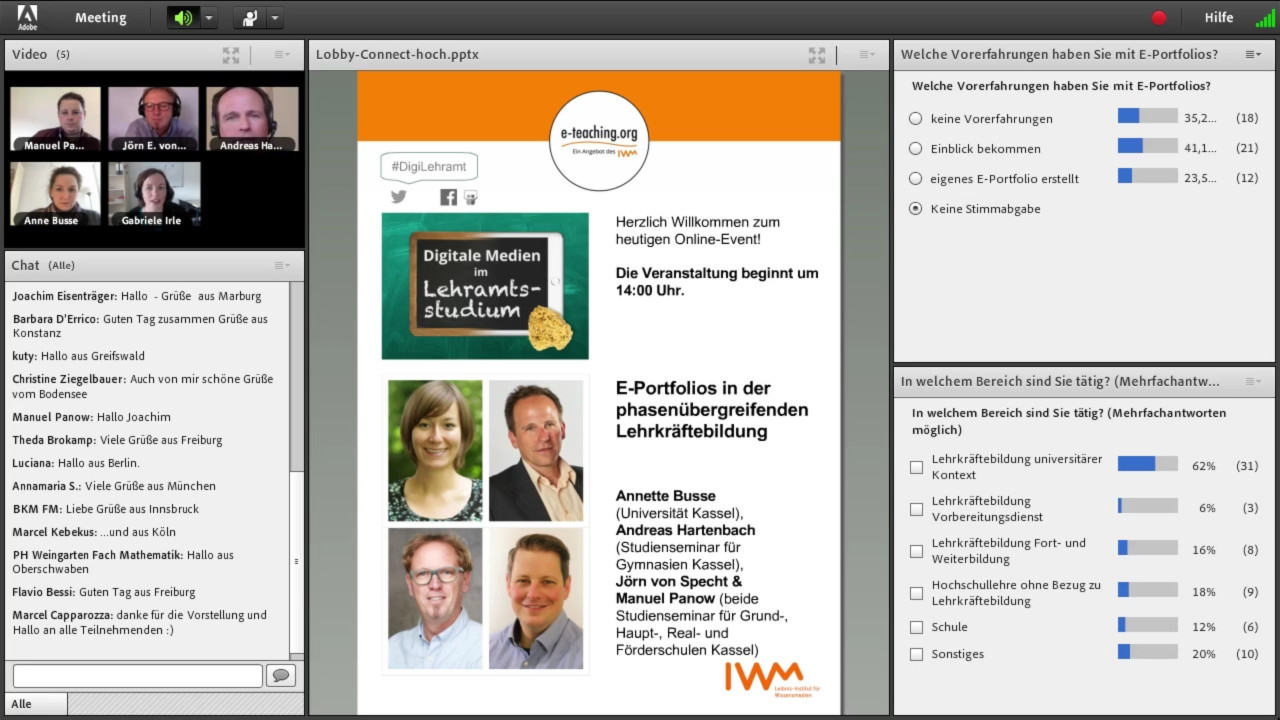Click the 62% result bar
Screen dimensions: 1280x720
[1147, 464]
